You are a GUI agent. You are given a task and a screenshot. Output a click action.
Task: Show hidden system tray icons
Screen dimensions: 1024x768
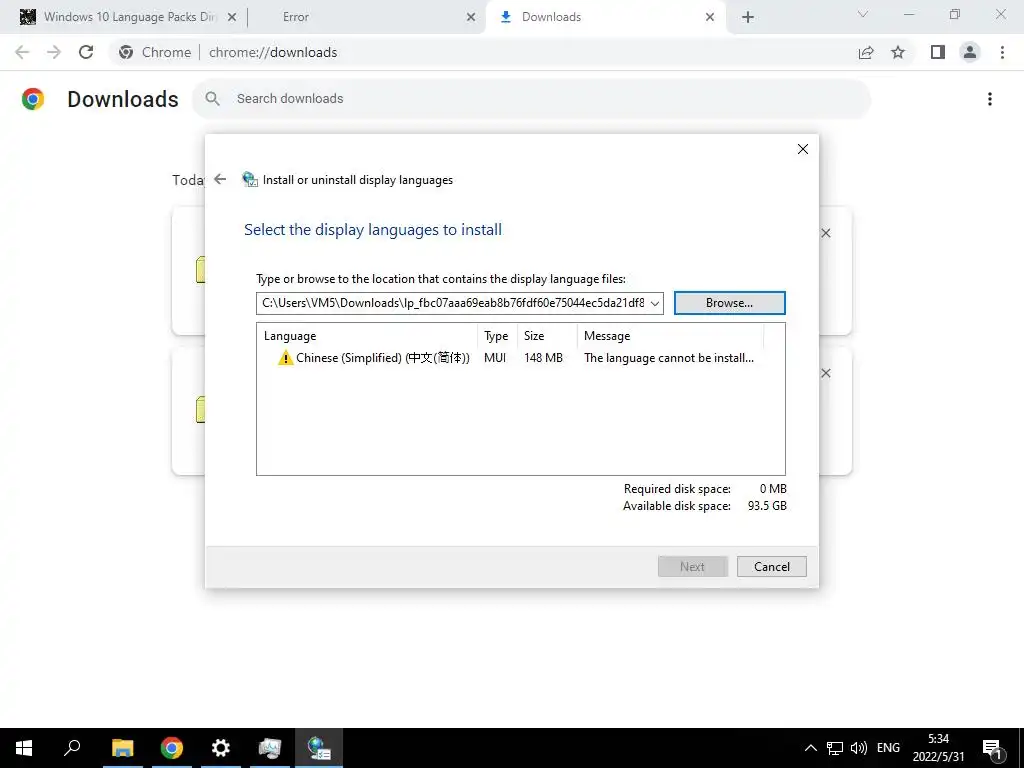click(x=810, y=748)
